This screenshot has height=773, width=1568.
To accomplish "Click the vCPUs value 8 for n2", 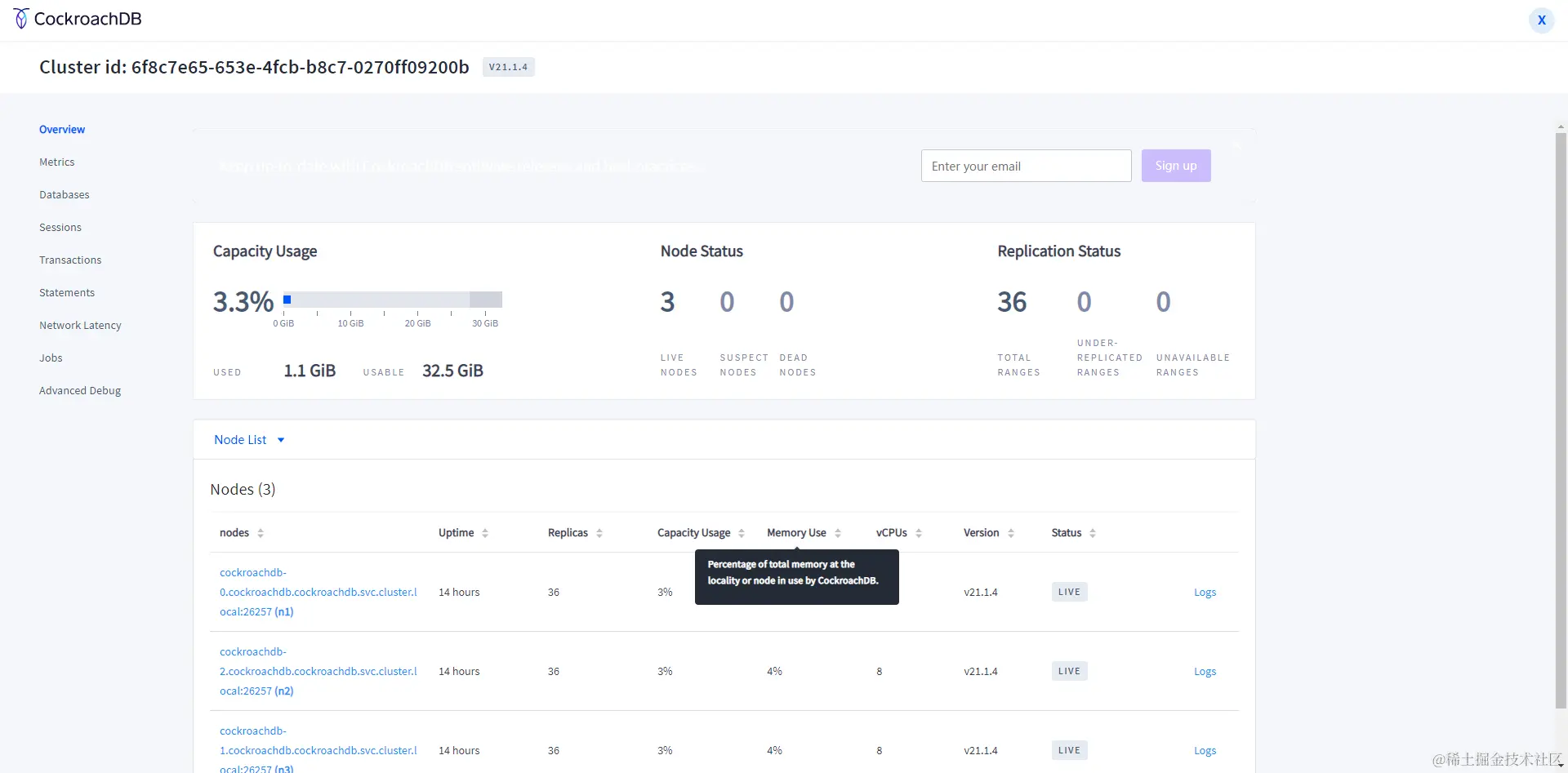I will pos(880,672).
